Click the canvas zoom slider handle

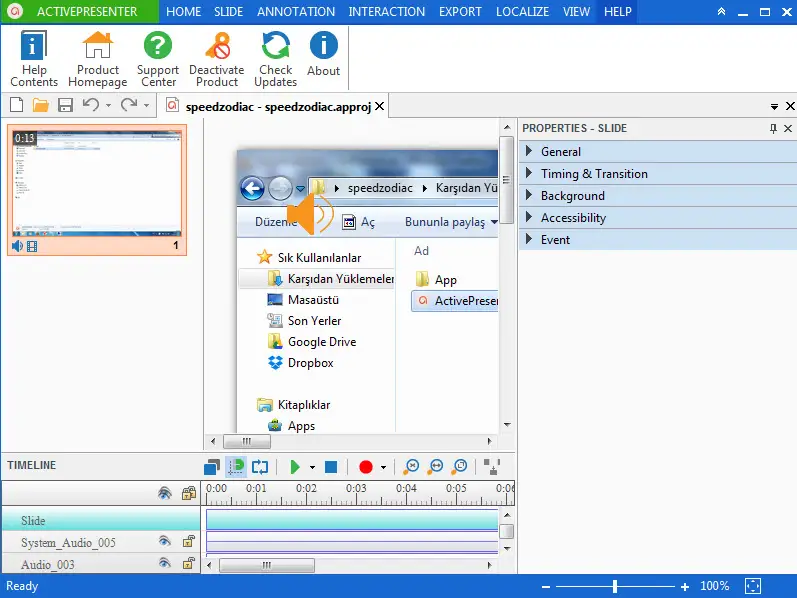(x=615, y=586)
